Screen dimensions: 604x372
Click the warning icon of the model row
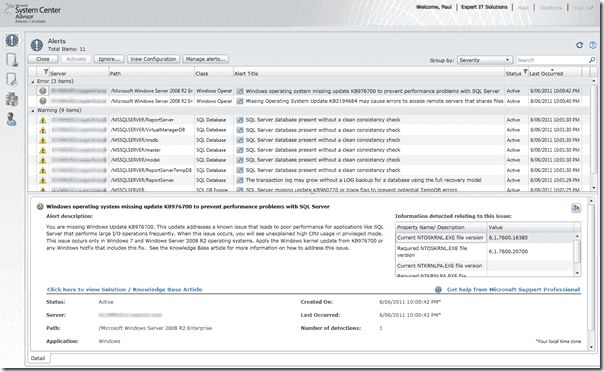43,160
